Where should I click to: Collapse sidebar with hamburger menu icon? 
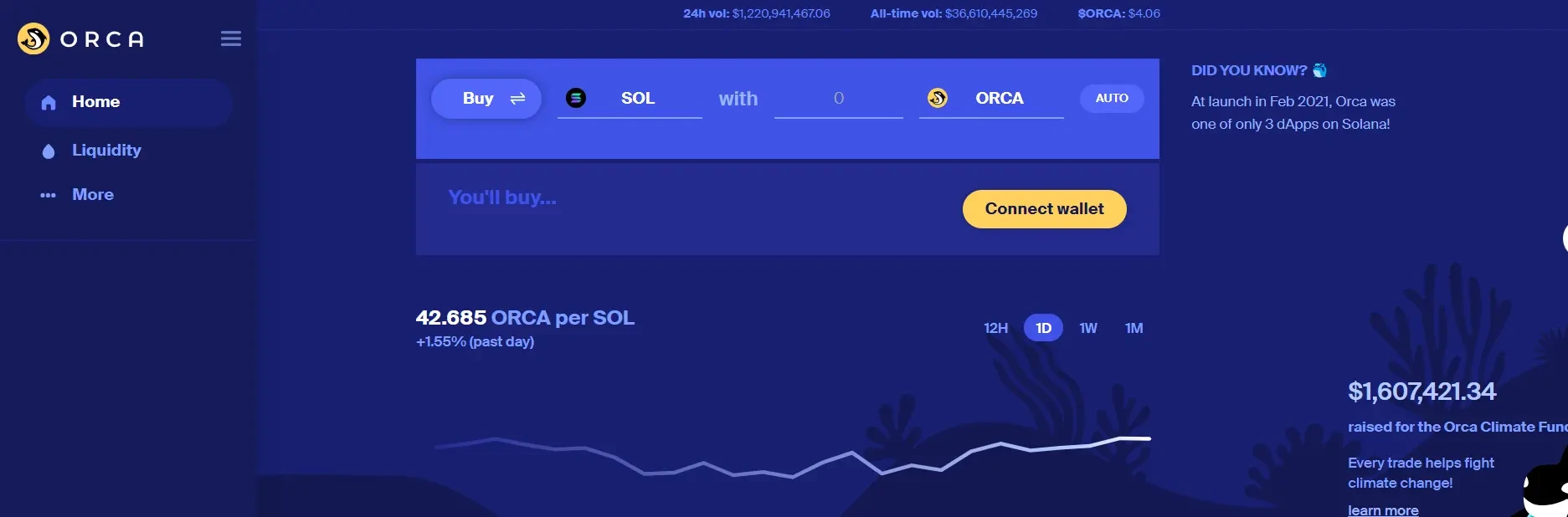point(231,38)
